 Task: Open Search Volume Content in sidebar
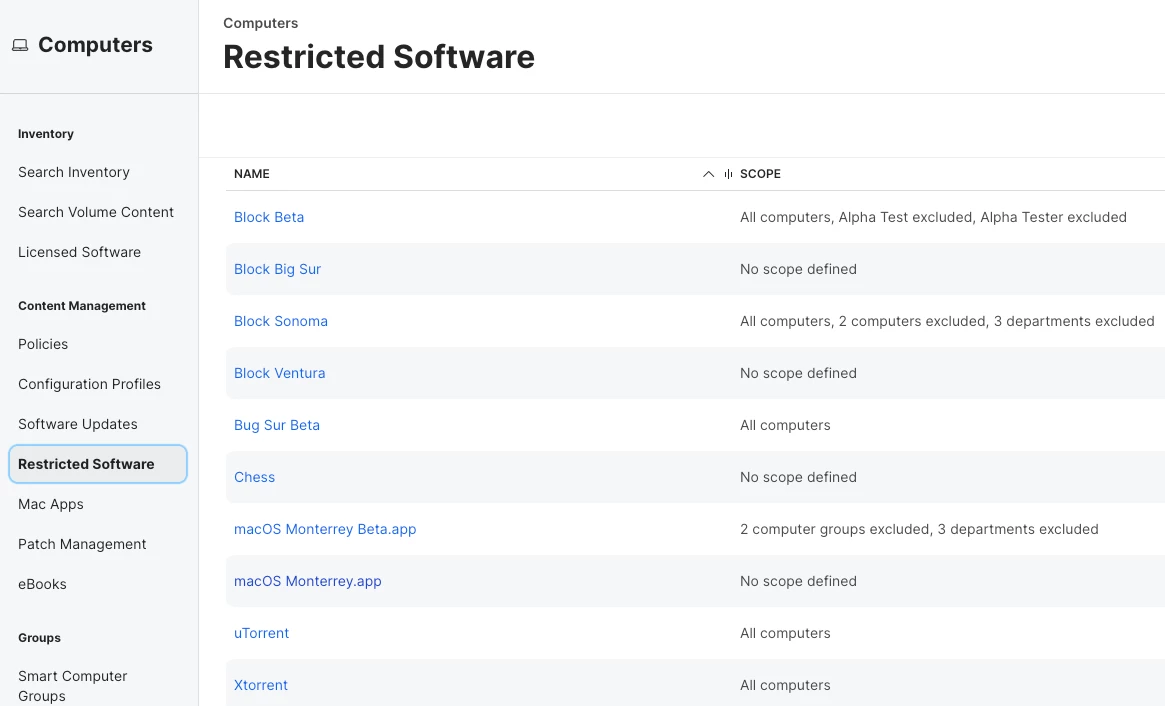(x=96, y=213)
